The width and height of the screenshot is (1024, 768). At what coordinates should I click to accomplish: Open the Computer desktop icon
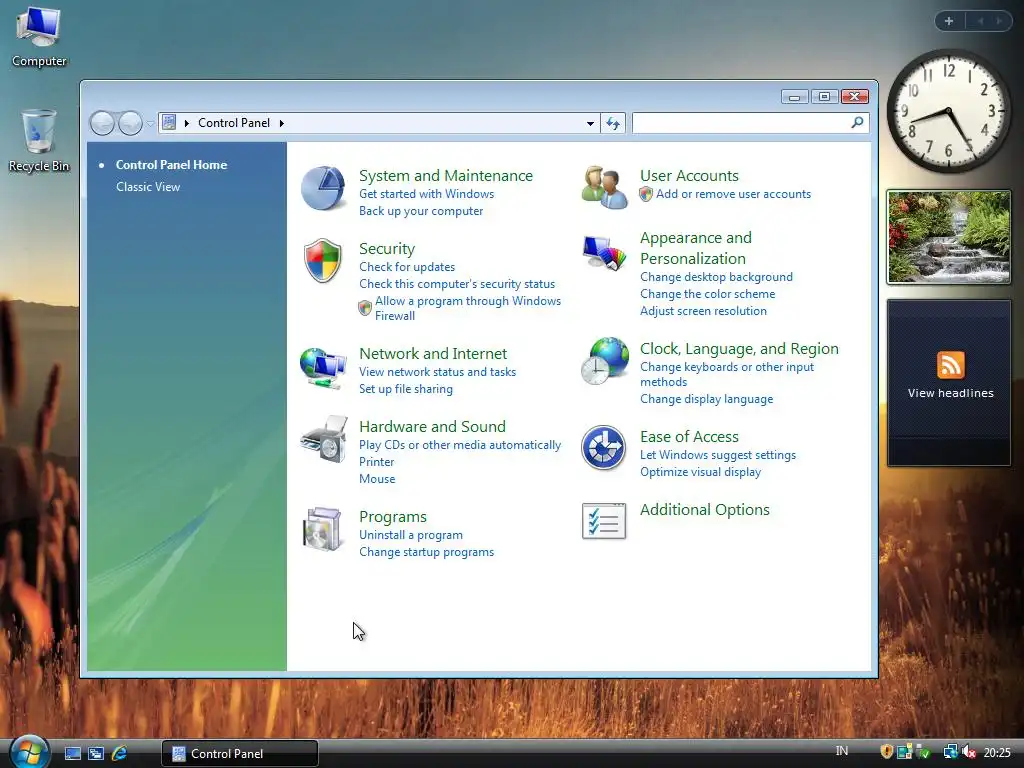[x=39, y=36]
